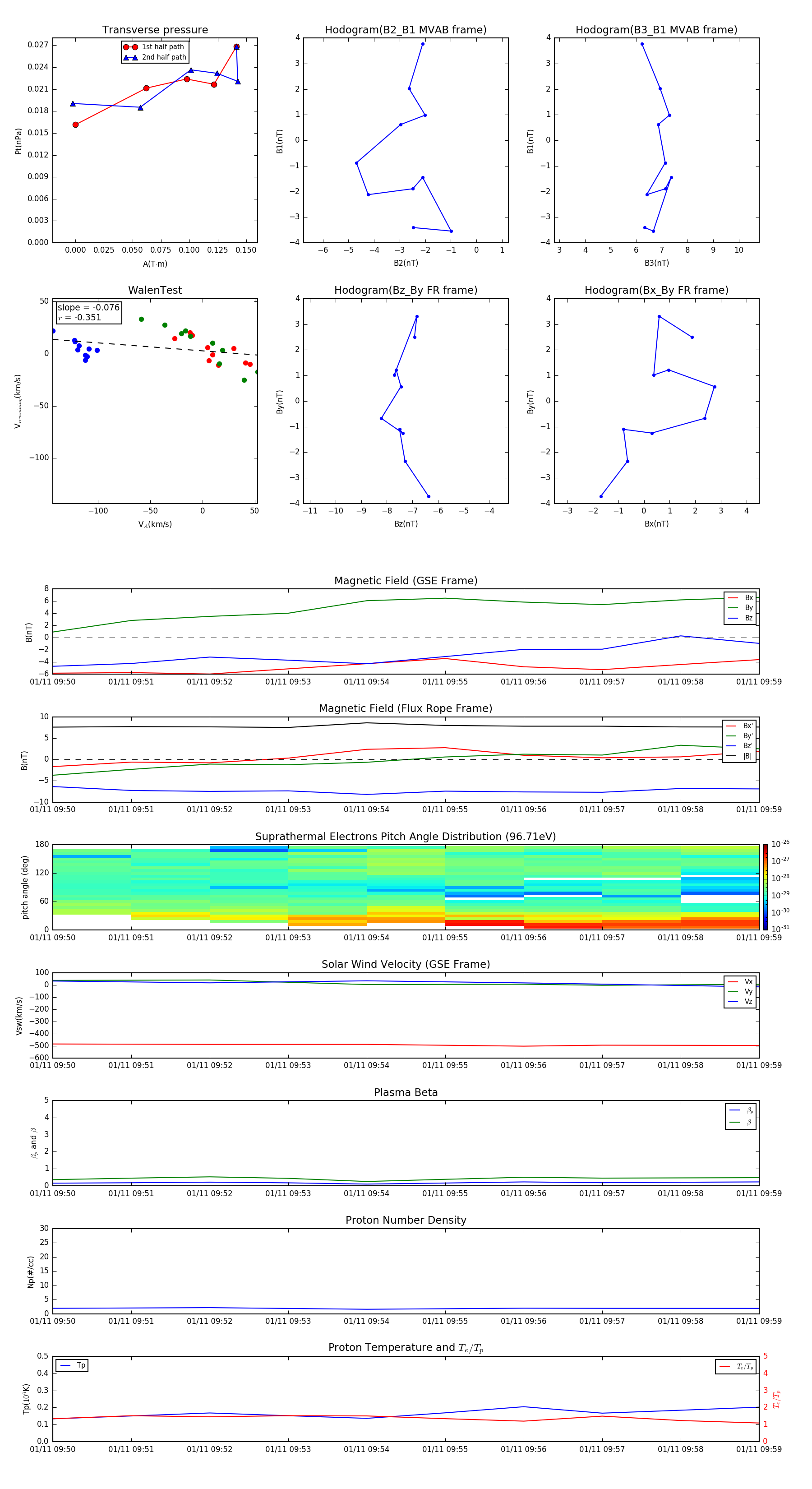The image size is (812, 1489).
Task: Click the 10^-26 color bar tick label
Action: pos(780,844)
